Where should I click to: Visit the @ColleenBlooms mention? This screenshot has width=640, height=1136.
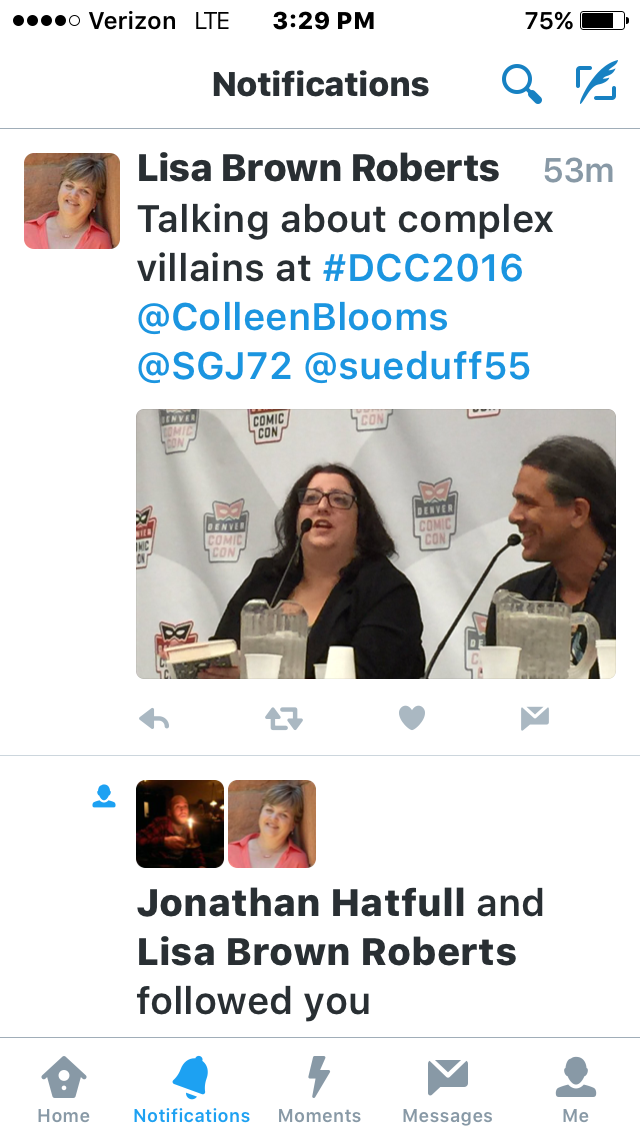292,317
